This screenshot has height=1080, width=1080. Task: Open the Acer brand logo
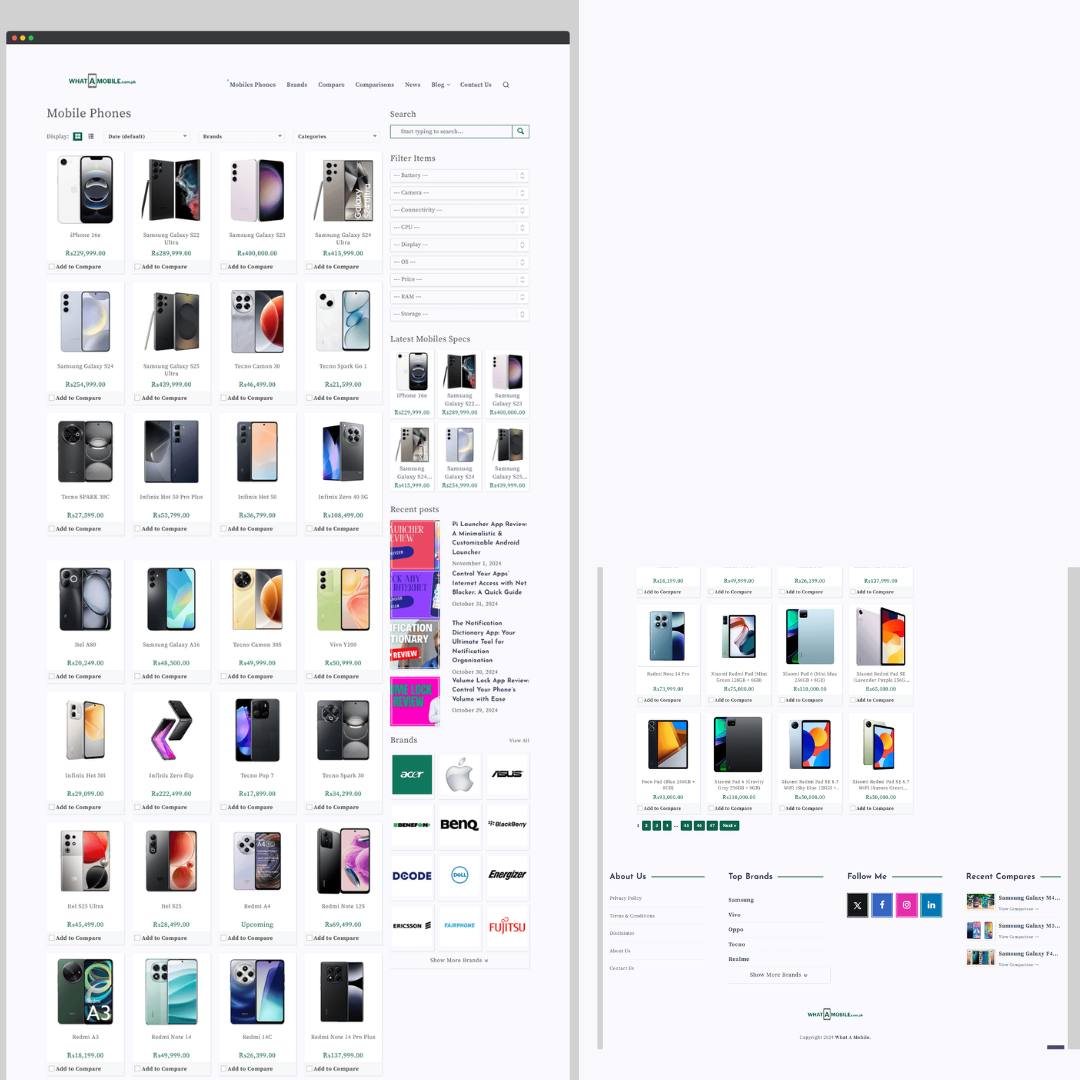[x=412, y=774]
